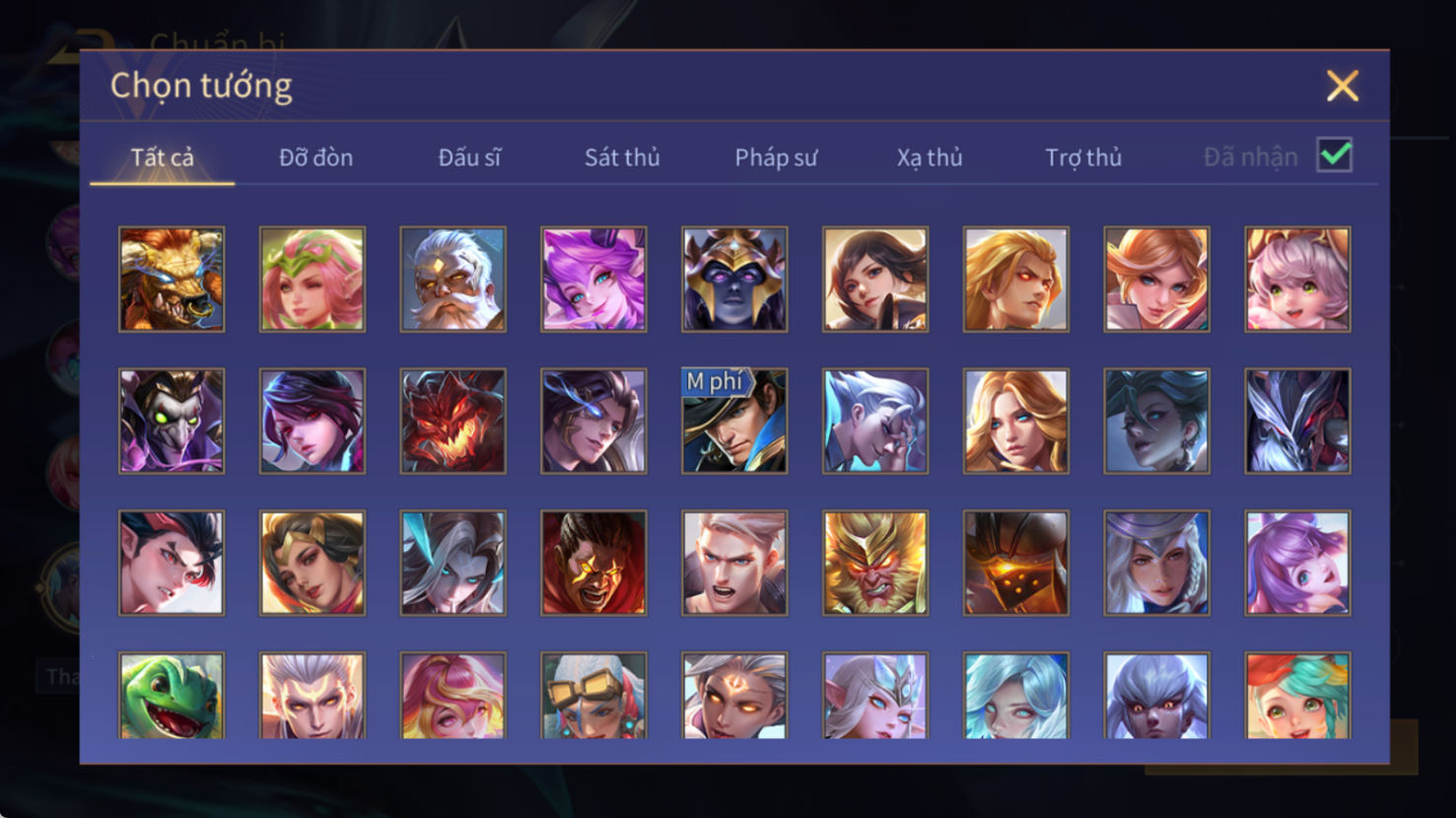Image resolution: width=1456 pixels, height=818 pixels.
Task: Select the 'Tất cả' tab
Action: [x=163, y=158]
